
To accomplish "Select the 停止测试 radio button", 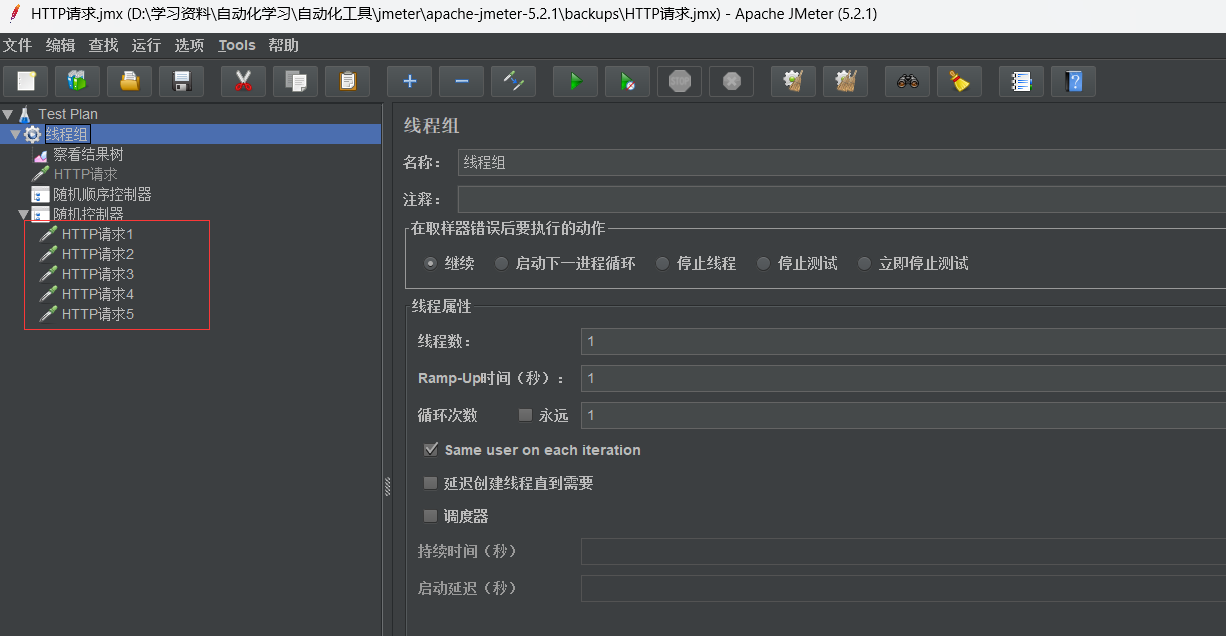I will (x=763, y=264).
